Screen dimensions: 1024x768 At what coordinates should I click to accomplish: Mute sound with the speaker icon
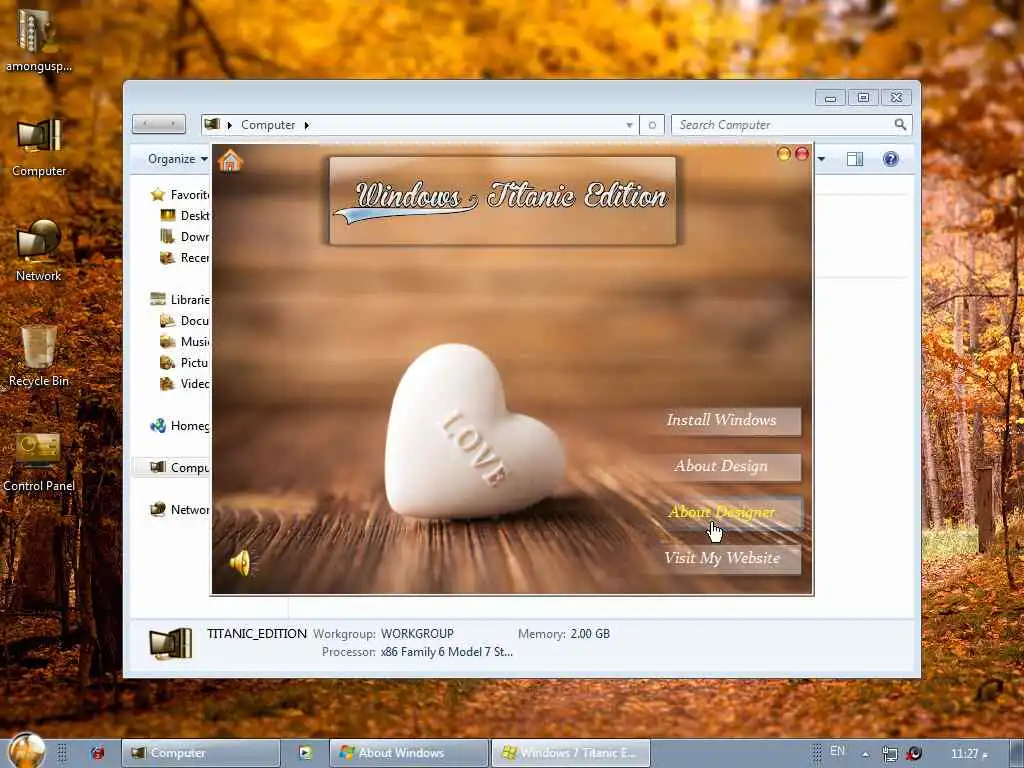point(240,562)
